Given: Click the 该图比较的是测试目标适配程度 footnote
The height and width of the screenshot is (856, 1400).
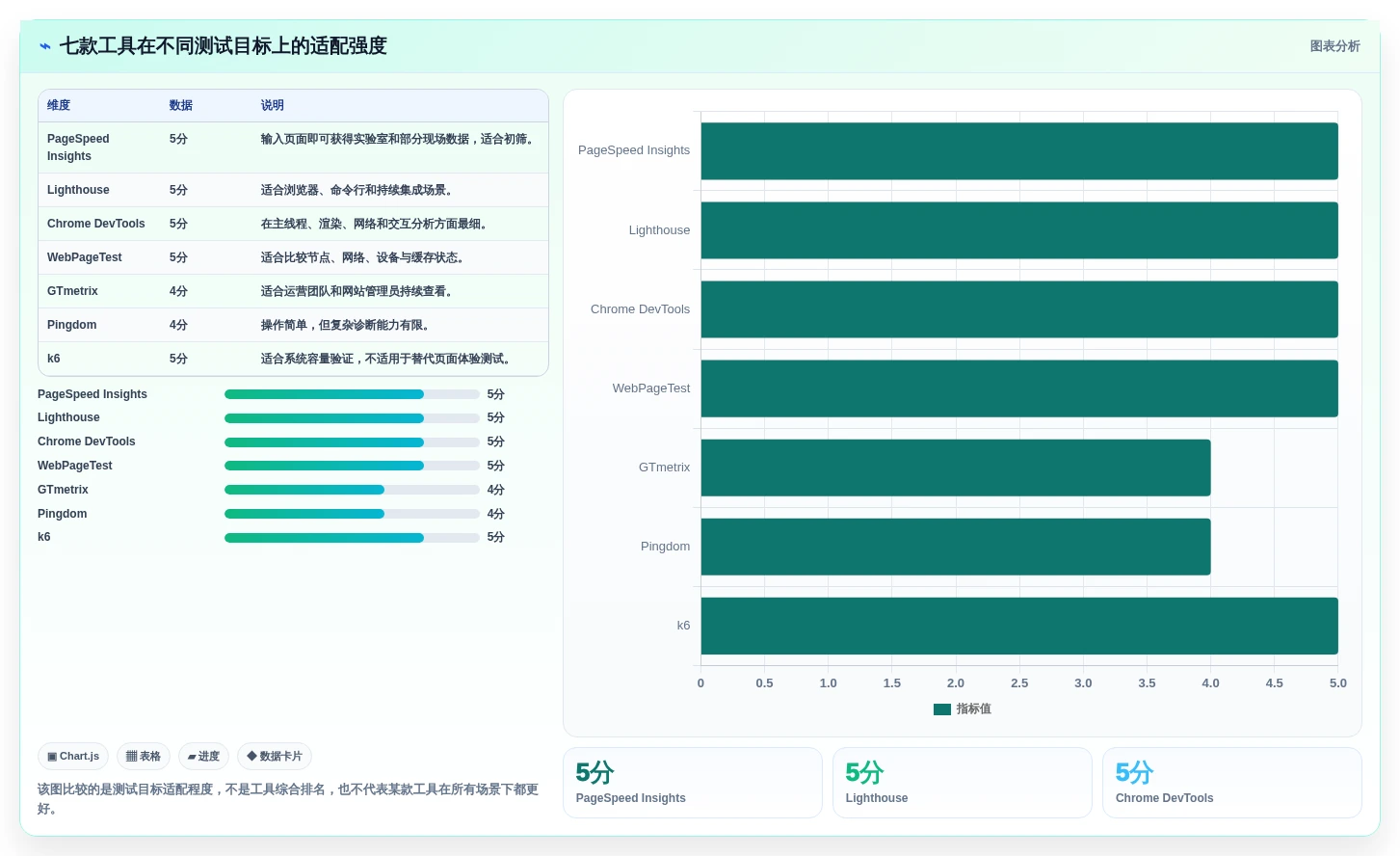Looking at the screenshot, I should tap(288, 799).
